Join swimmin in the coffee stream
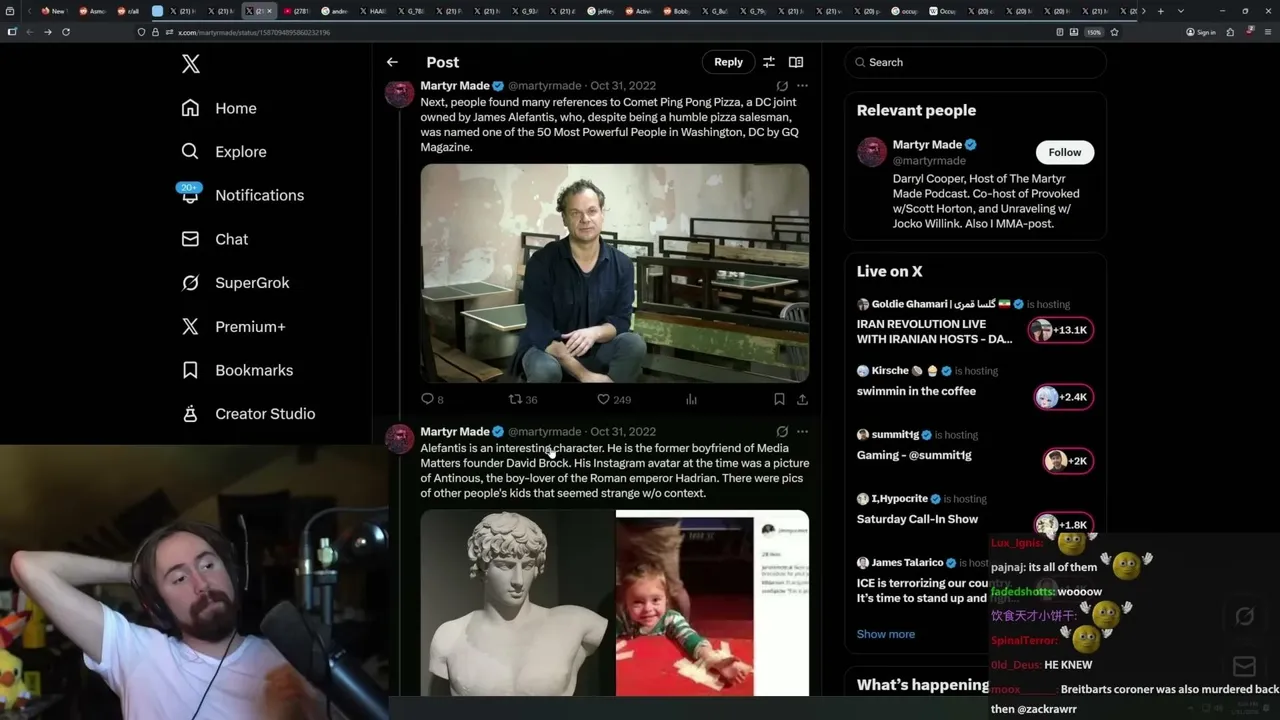The width and height of the screenshot is (1280, 720). tap(1064, 397)
